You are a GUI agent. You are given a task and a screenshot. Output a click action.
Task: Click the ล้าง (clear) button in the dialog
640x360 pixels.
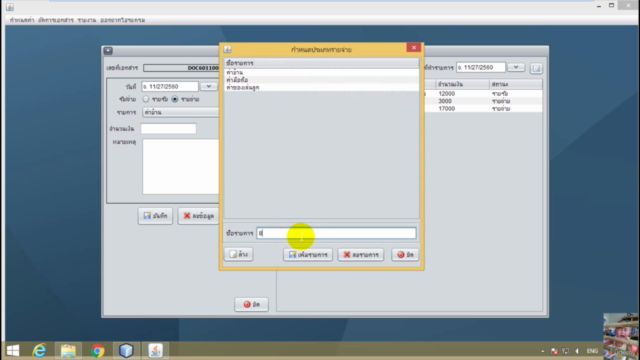tap(238, 254)
